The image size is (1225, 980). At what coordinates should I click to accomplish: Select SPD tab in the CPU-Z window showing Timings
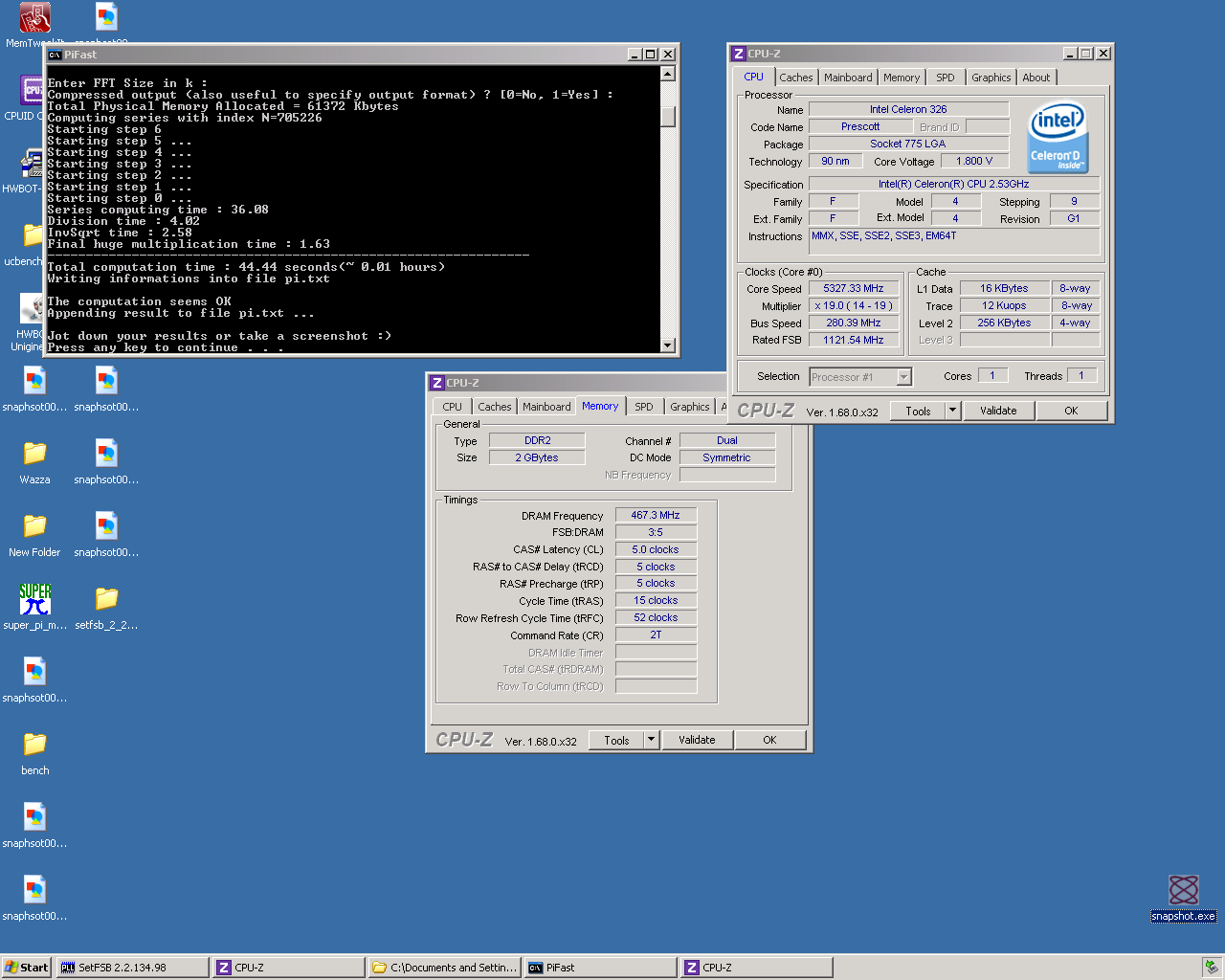tap(644, 407)
